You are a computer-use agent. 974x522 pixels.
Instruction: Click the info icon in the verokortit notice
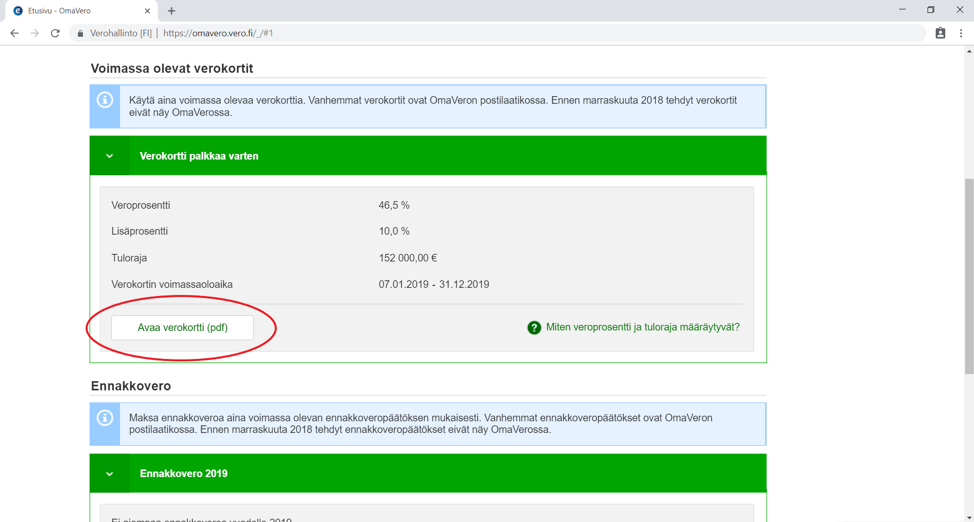click(x=105, y=100)
